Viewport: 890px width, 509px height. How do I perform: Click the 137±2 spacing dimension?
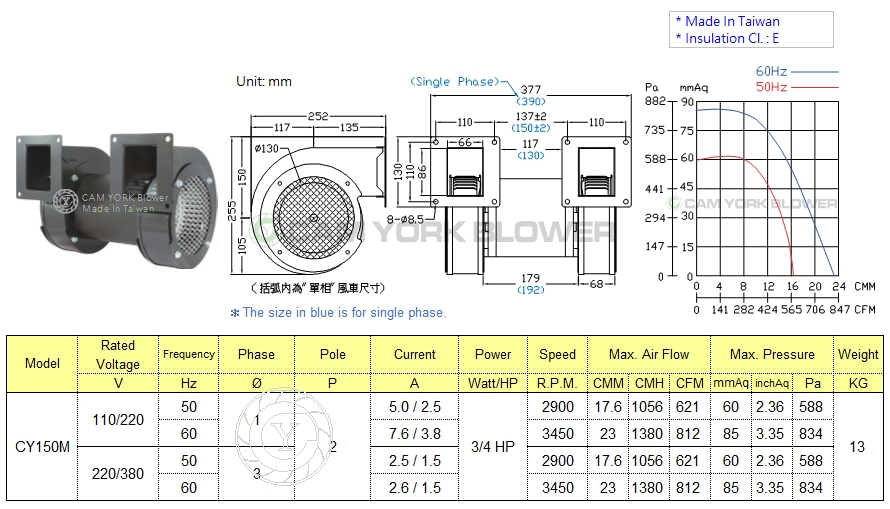point(531,117)
